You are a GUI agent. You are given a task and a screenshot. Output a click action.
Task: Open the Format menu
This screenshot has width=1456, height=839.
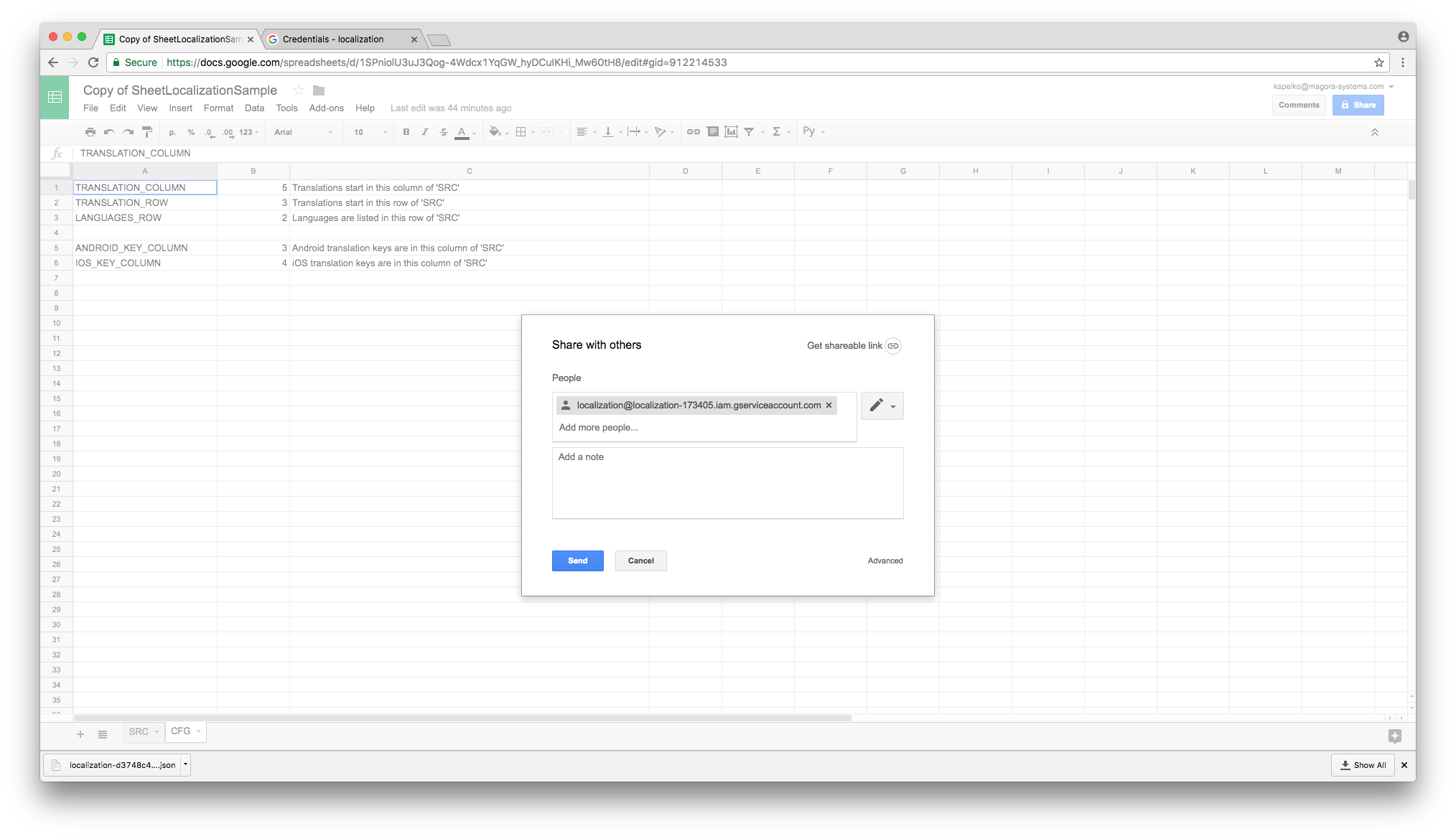pos(218,108)
